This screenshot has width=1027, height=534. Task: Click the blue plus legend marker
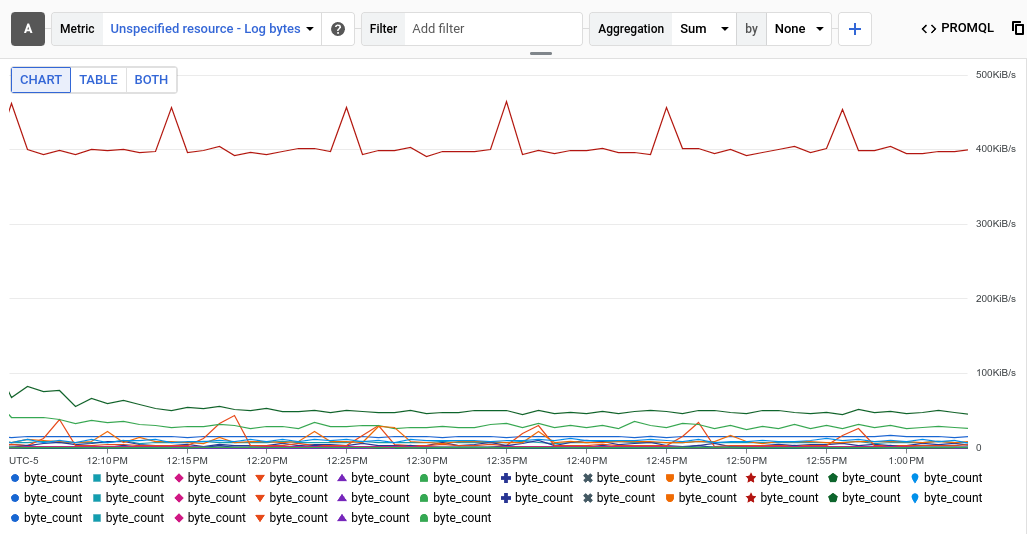(x=506, y=478)
